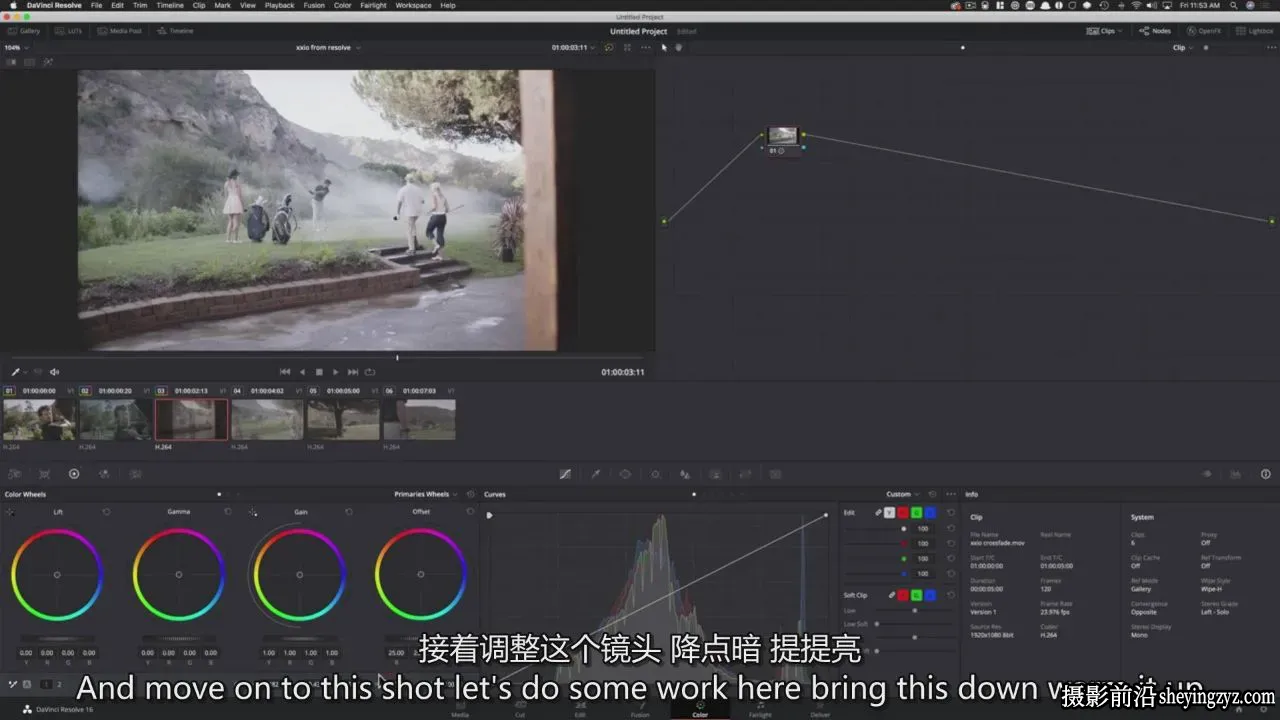
Task: Expand the Clips dropdown in toolbar
Action: 1105,31
